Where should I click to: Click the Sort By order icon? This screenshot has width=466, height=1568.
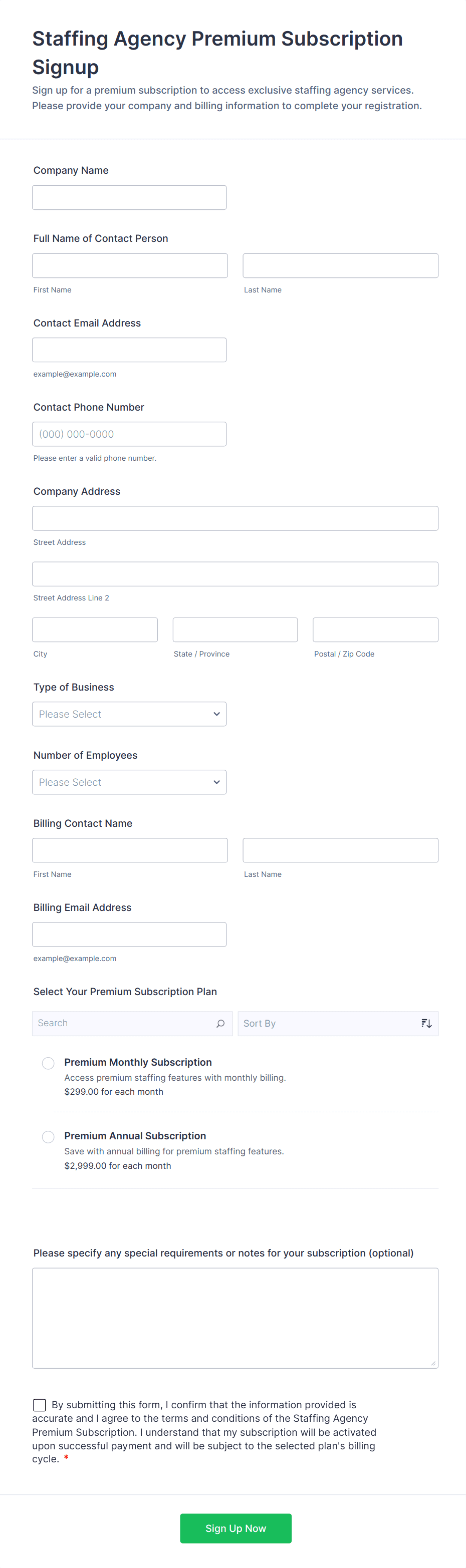(426, 1023)
